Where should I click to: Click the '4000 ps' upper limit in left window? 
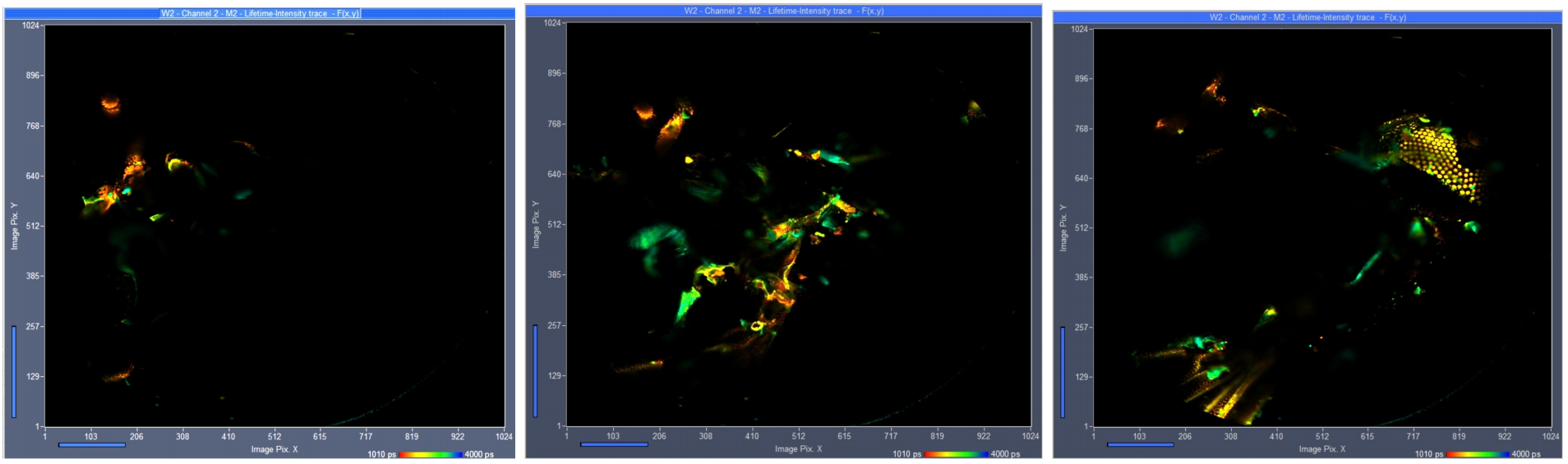pyautogui.click(x=479, y=454)
